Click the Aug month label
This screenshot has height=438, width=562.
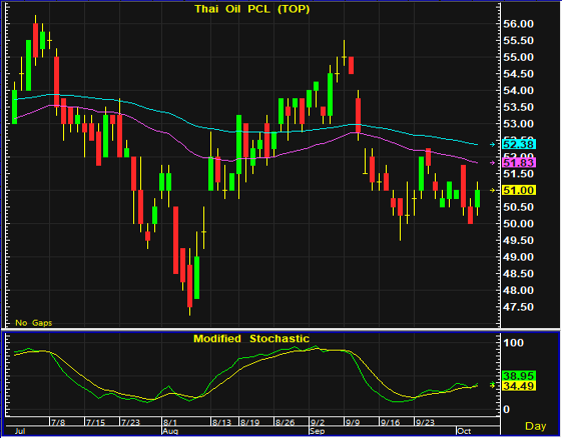[170, 431]
